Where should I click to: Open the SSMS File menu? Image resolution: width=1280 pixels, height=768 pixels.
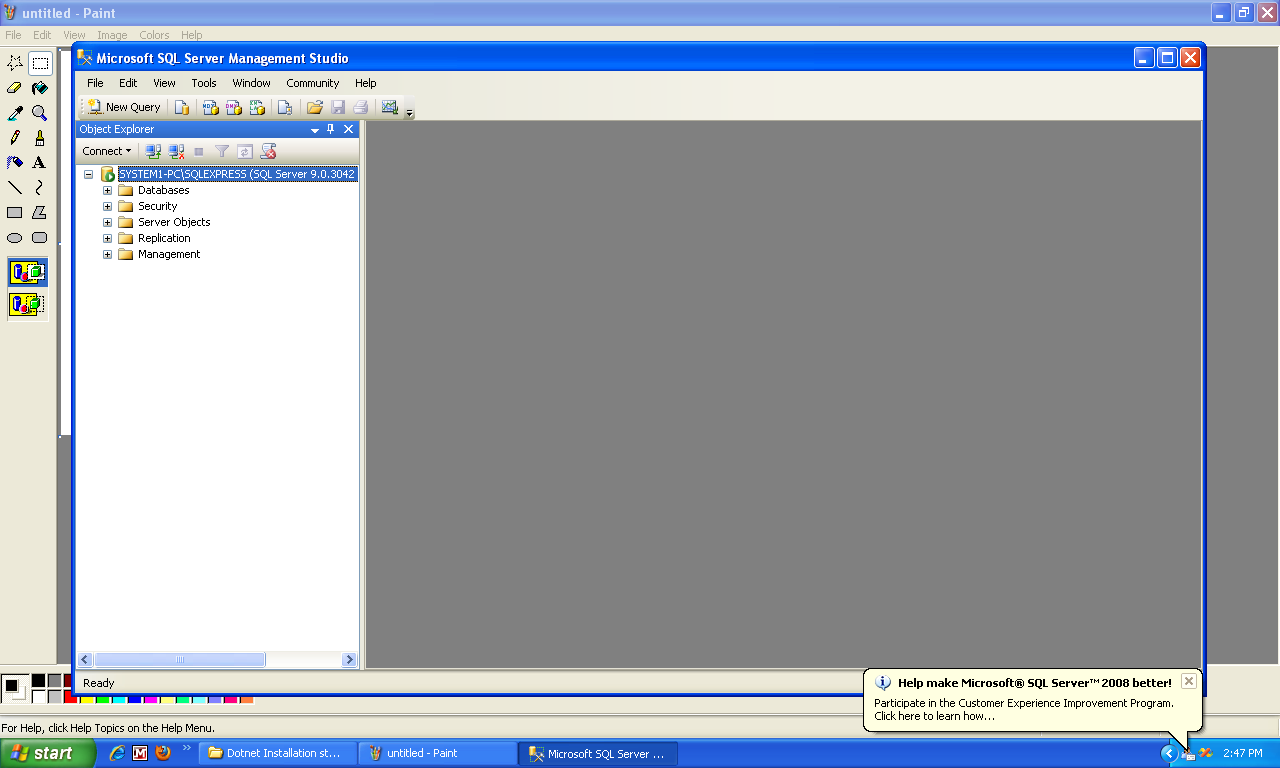[x=95, y=83]
